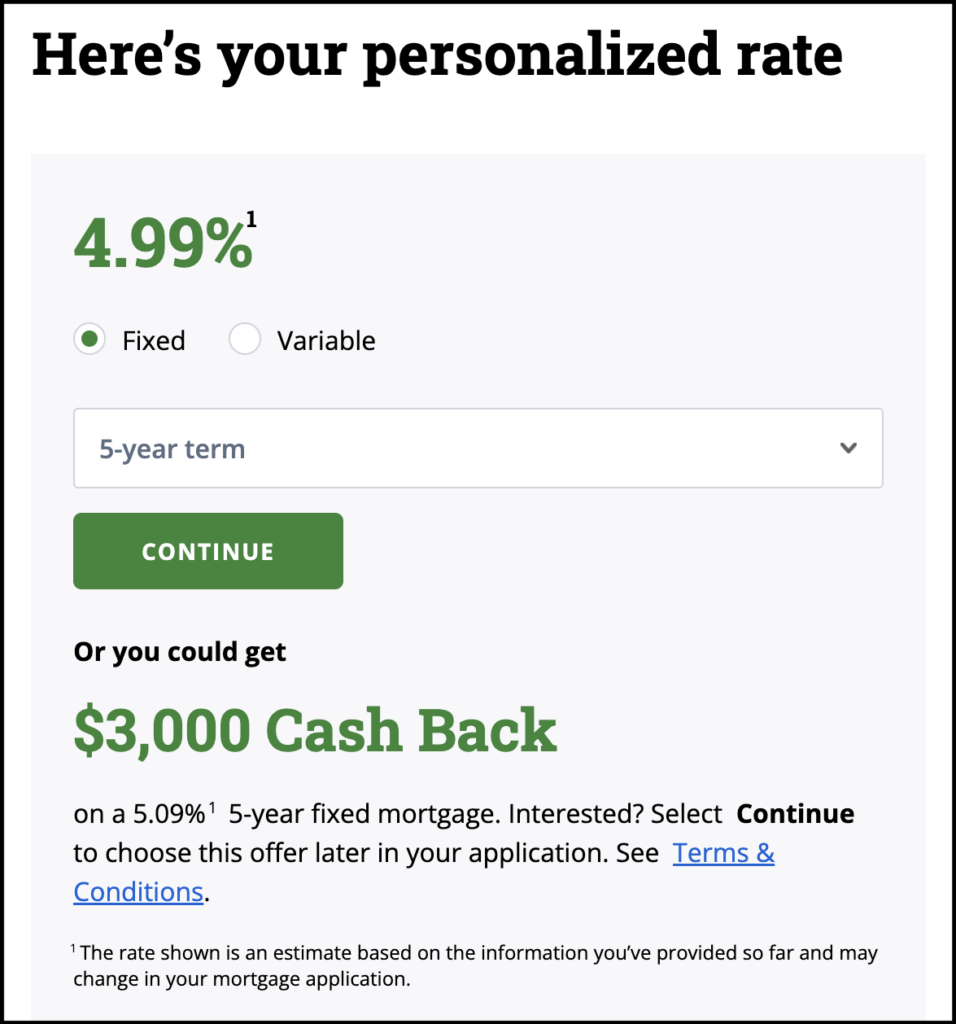The image size is (956, 1024).
Task: Click the "Fixed" option label text
Action: [x=154, y=341]
